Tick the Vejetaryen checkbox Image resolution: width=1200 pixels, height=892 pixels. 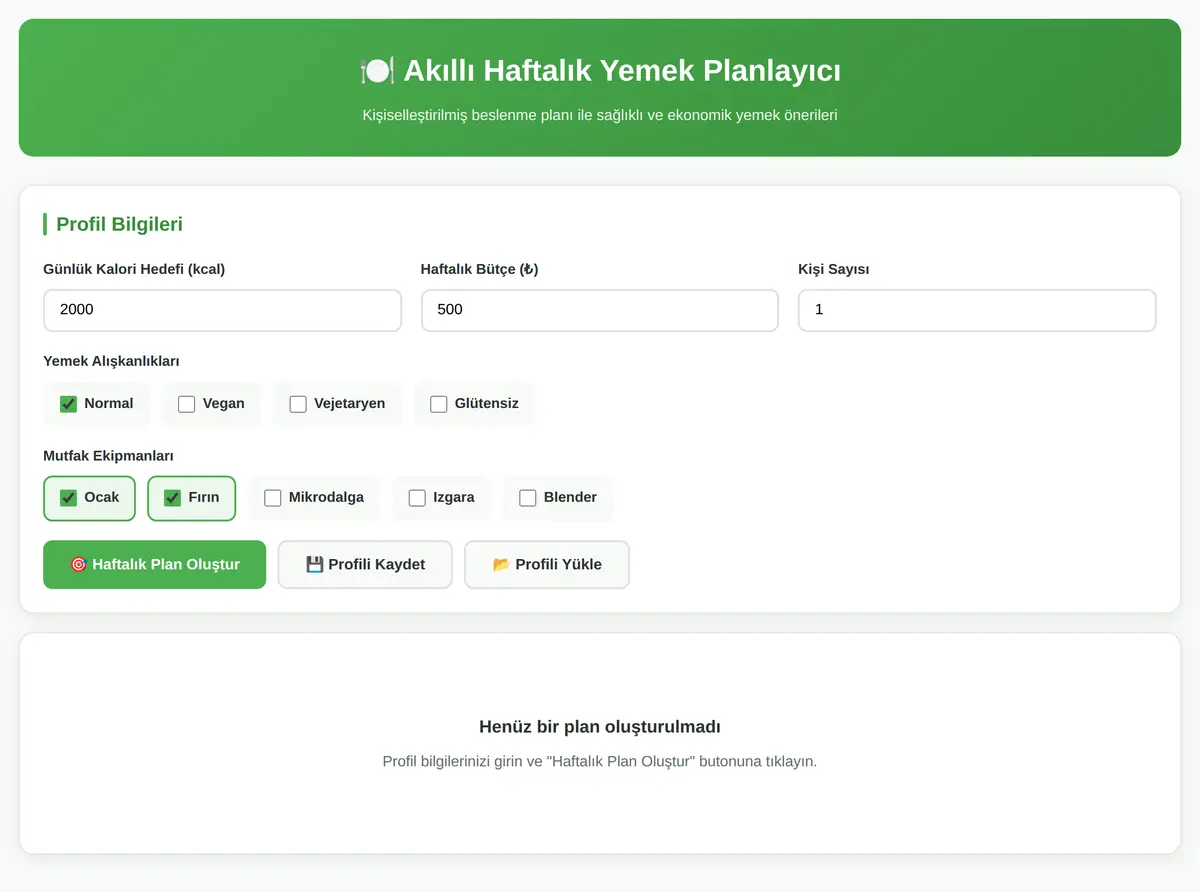click(x=298, y=404)
